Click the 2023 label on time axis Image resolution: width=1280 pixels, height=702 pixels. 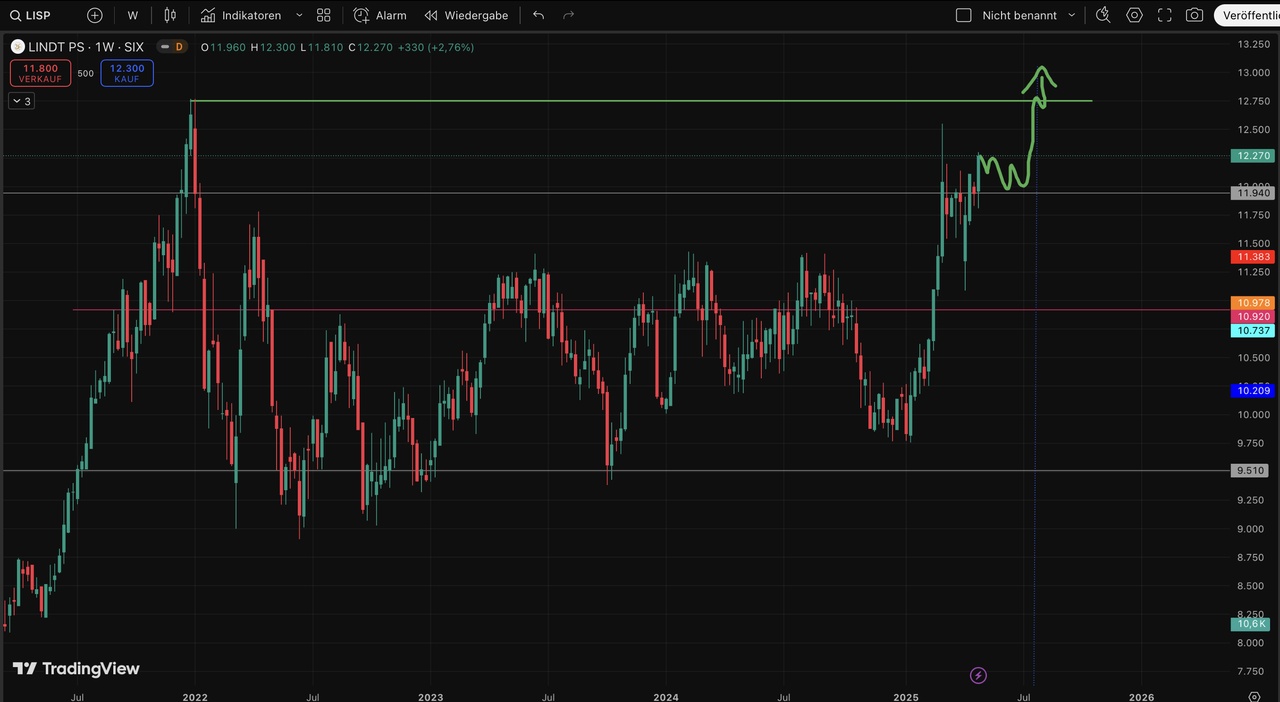pos(430,697)
